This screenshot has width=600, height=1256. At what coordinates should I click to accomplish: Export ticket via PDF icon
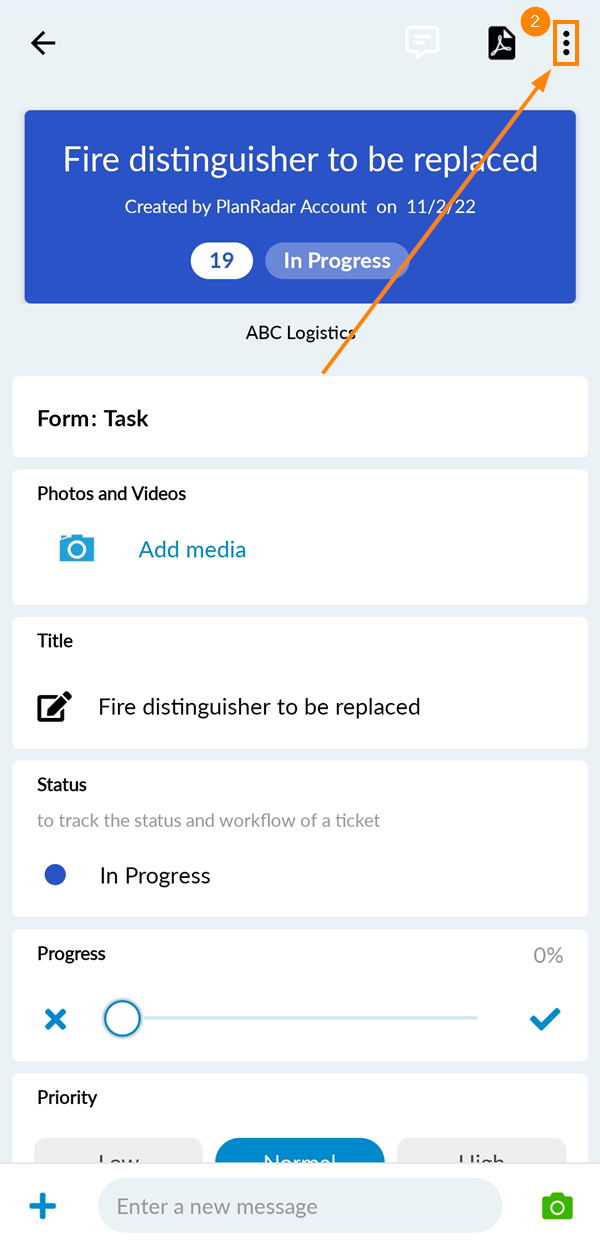point(501,43)
